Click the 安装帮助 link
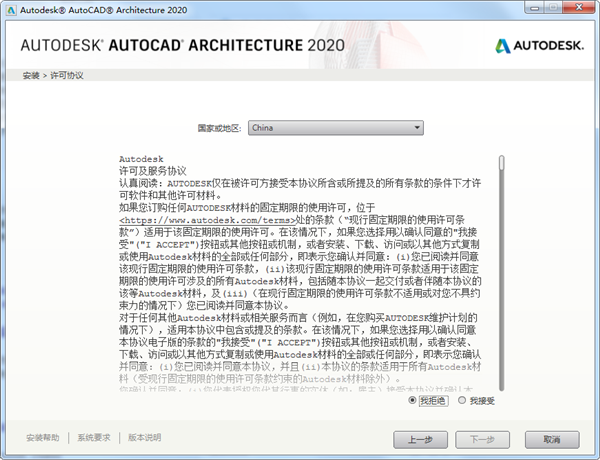The height and width of the screenshot is (460, 600). click(43, 438)
